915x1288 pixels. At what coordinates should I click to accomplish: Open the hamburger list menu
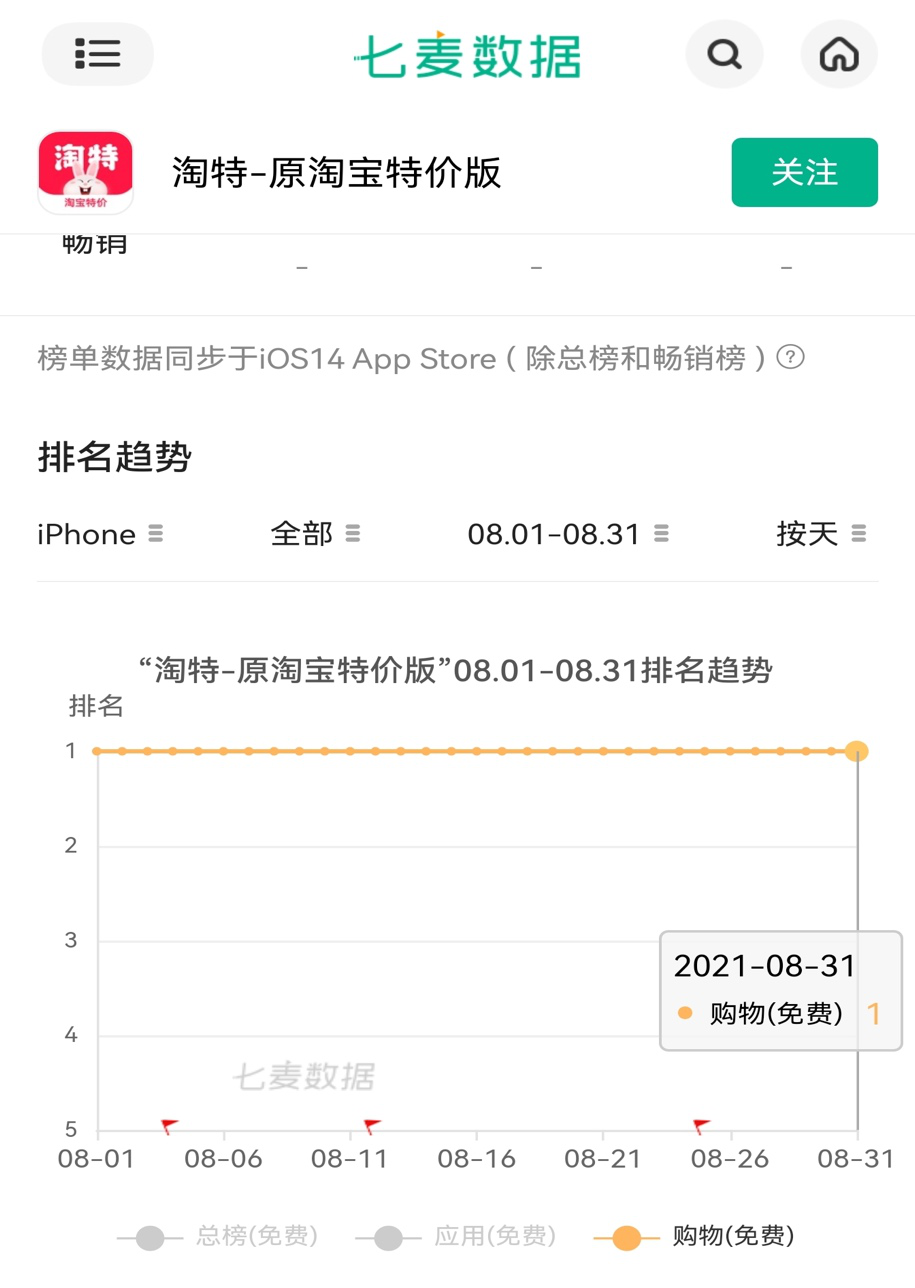(x=97, y=54)
